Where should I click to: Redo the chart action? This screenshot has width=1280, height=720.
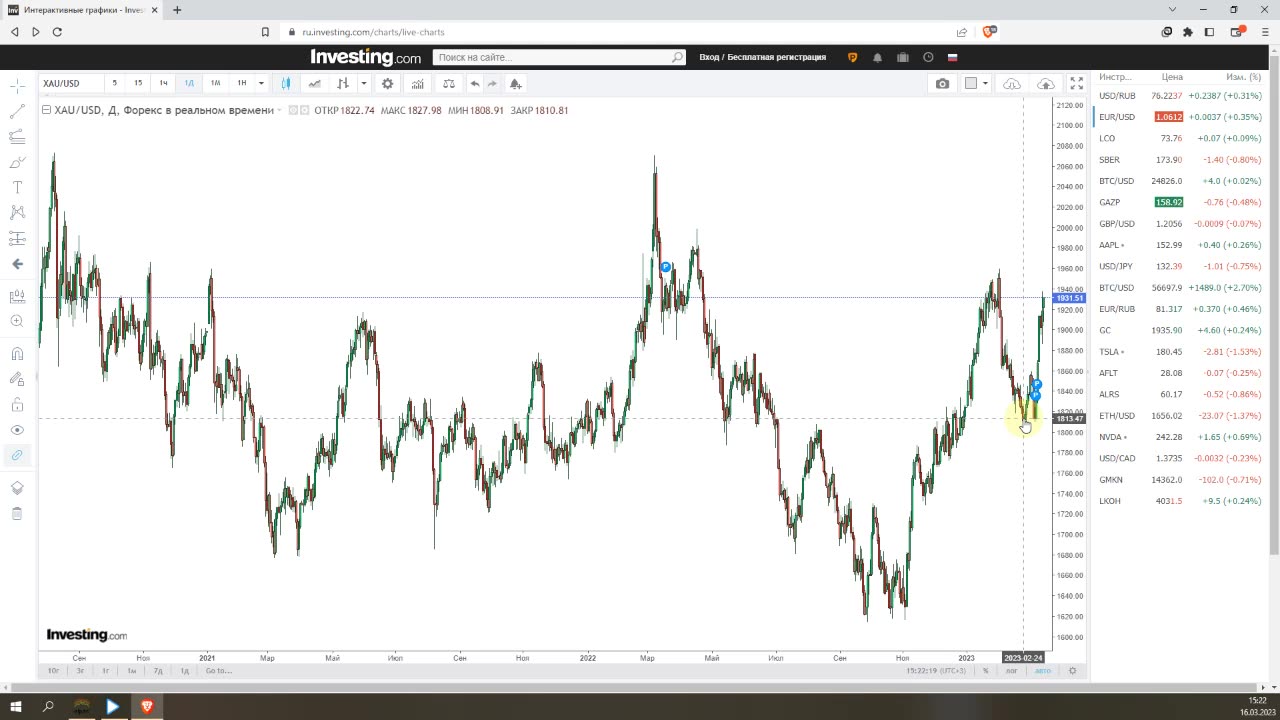(x=492, y=83)
